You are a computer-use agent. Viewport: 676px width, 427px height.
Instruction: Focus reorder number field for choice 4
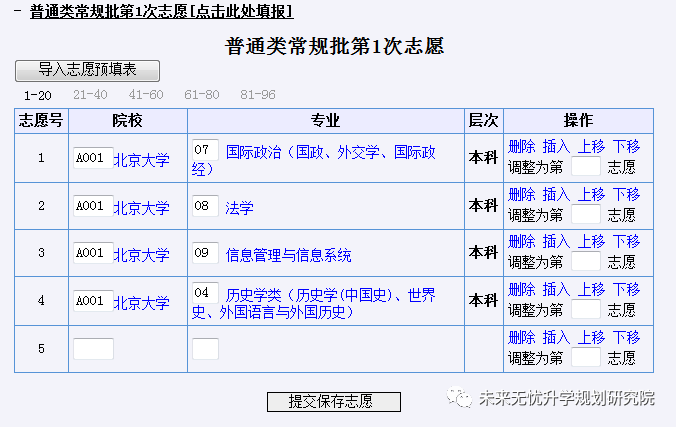[585, 309]
